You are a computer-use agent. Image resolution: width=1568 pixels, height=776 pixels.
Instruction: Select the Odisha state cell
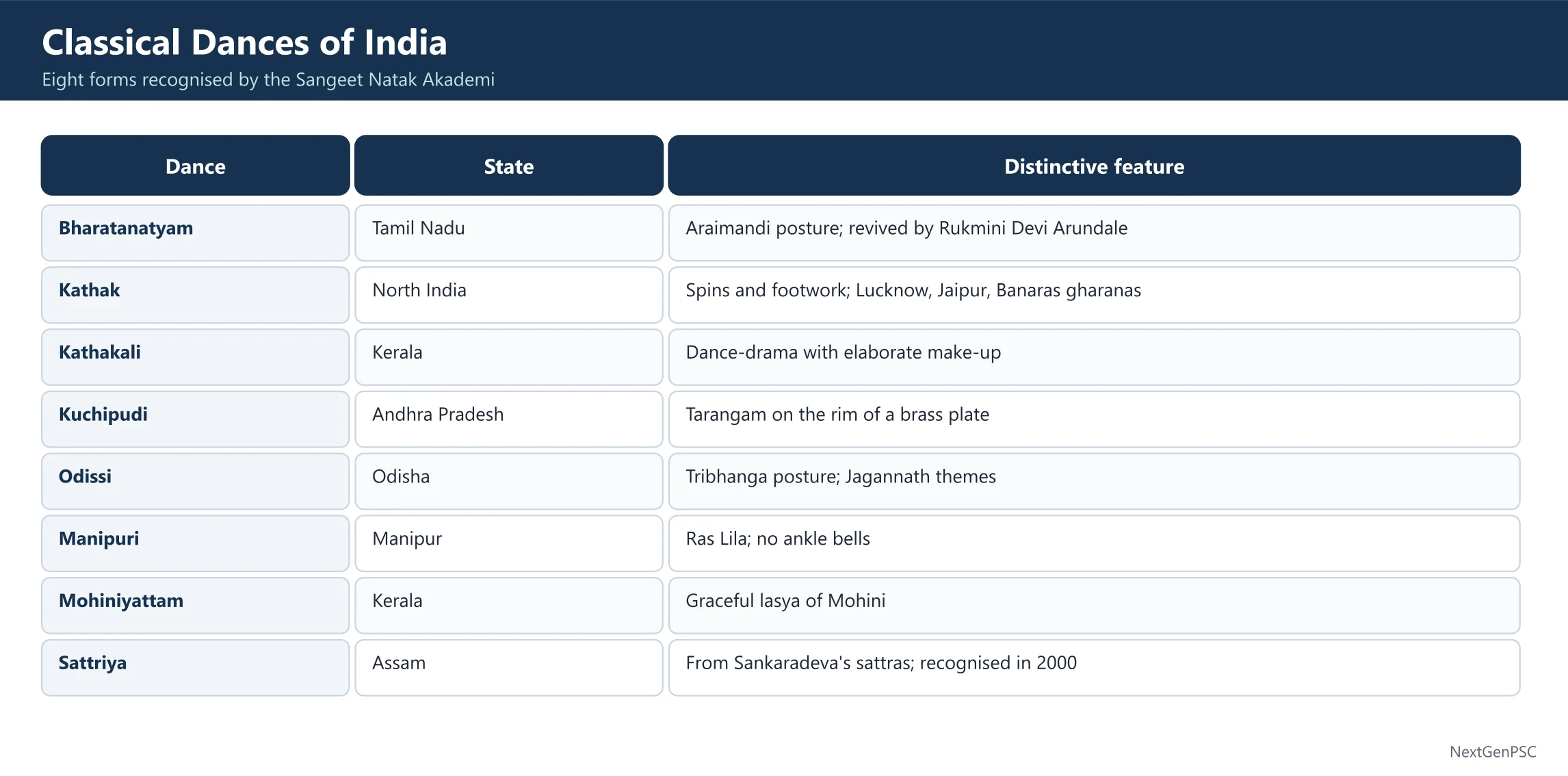pyautogui.click(x=508, y=482)
